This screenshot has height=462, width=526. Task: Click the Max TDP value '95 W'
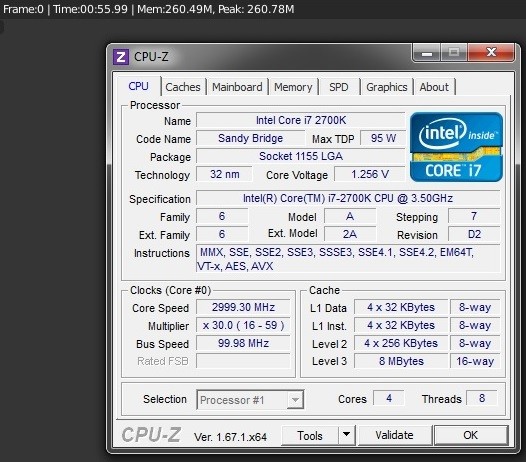click(383, 138)
